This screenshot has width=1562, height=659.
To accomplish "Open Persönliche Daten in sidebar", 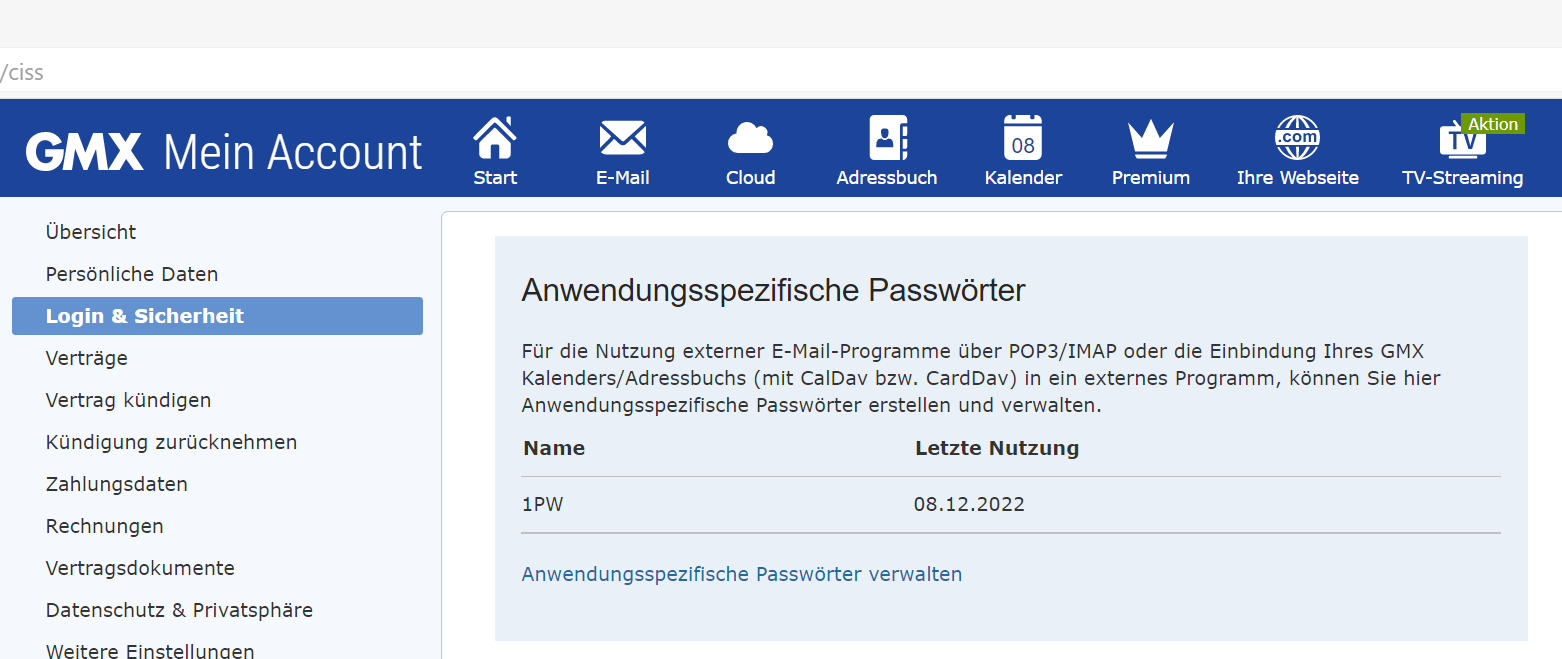I will (132, 274).
